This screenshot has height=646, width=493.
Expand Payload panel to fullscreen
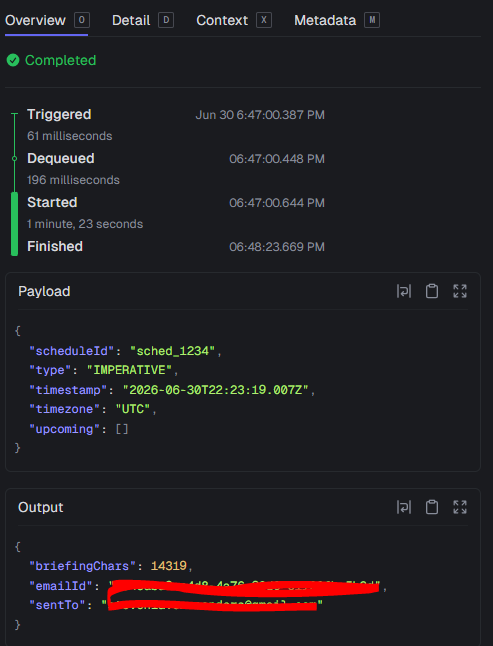[460, 291]
